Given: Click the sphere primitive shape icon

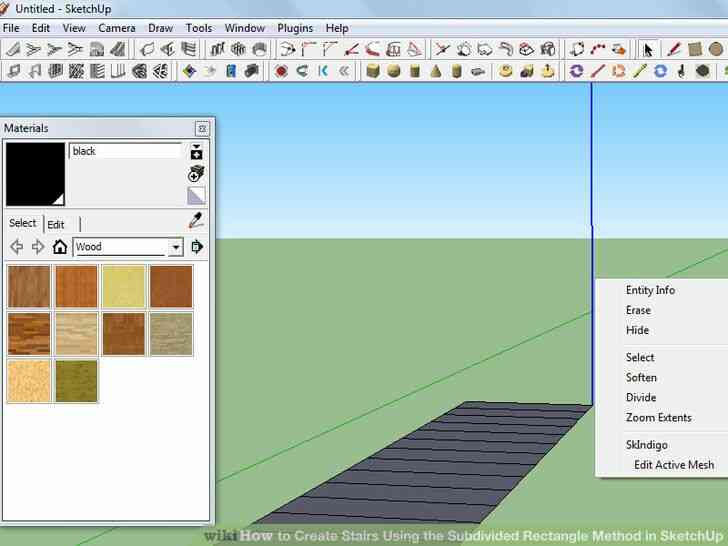Looking at the screenshot, I should point(394,71).
